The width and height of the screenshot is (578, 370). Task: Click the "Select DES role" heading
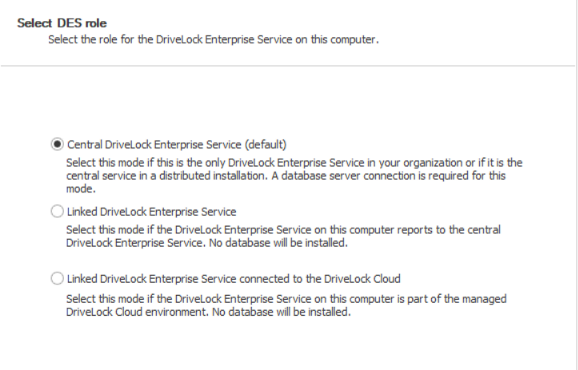coord(62,23)
